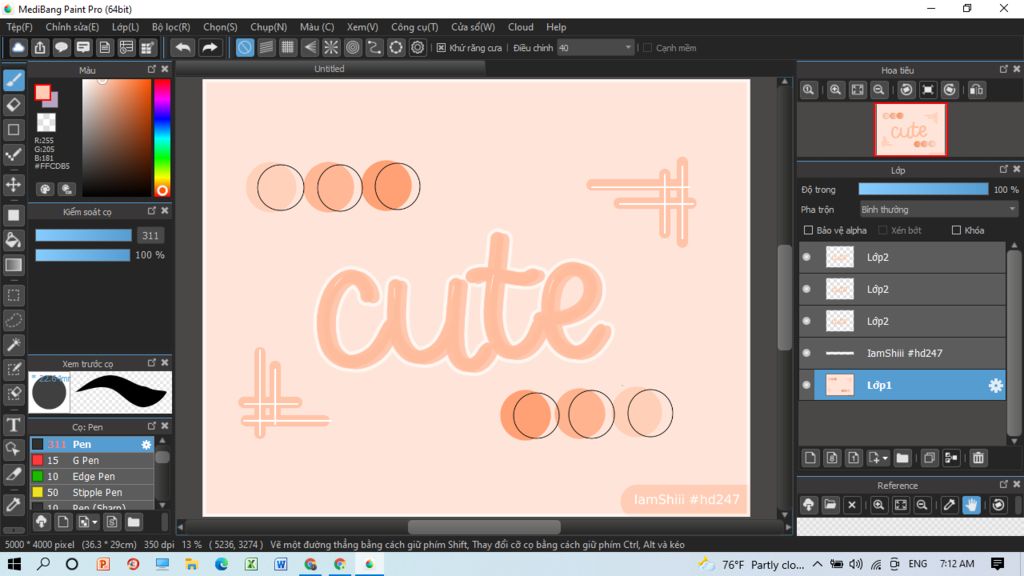Open the Windows Start menu
1024x576 pixels.
tap(14, 564)
